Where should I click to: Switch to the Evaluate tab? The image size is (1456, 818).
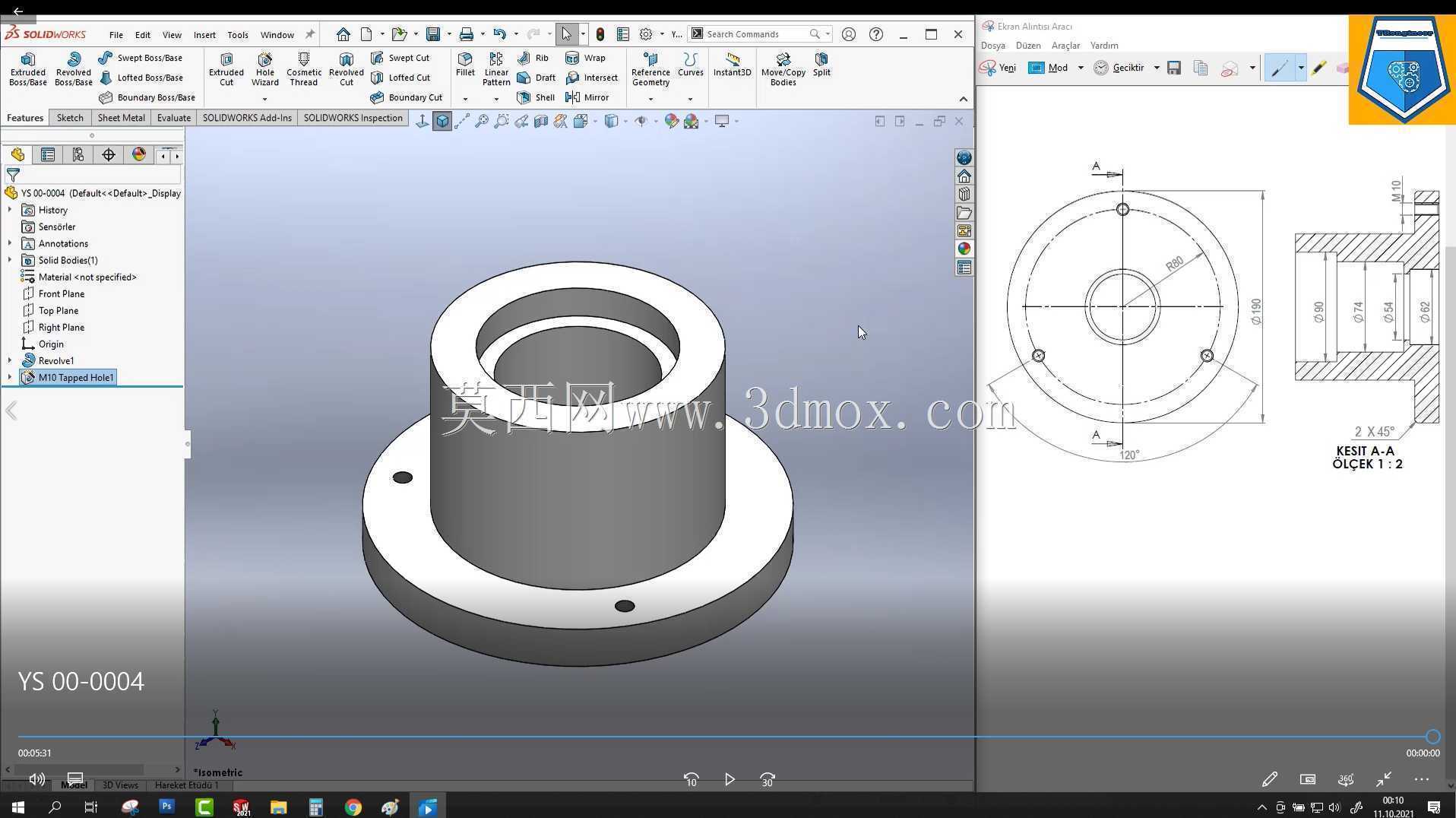[x=174, y=118]
